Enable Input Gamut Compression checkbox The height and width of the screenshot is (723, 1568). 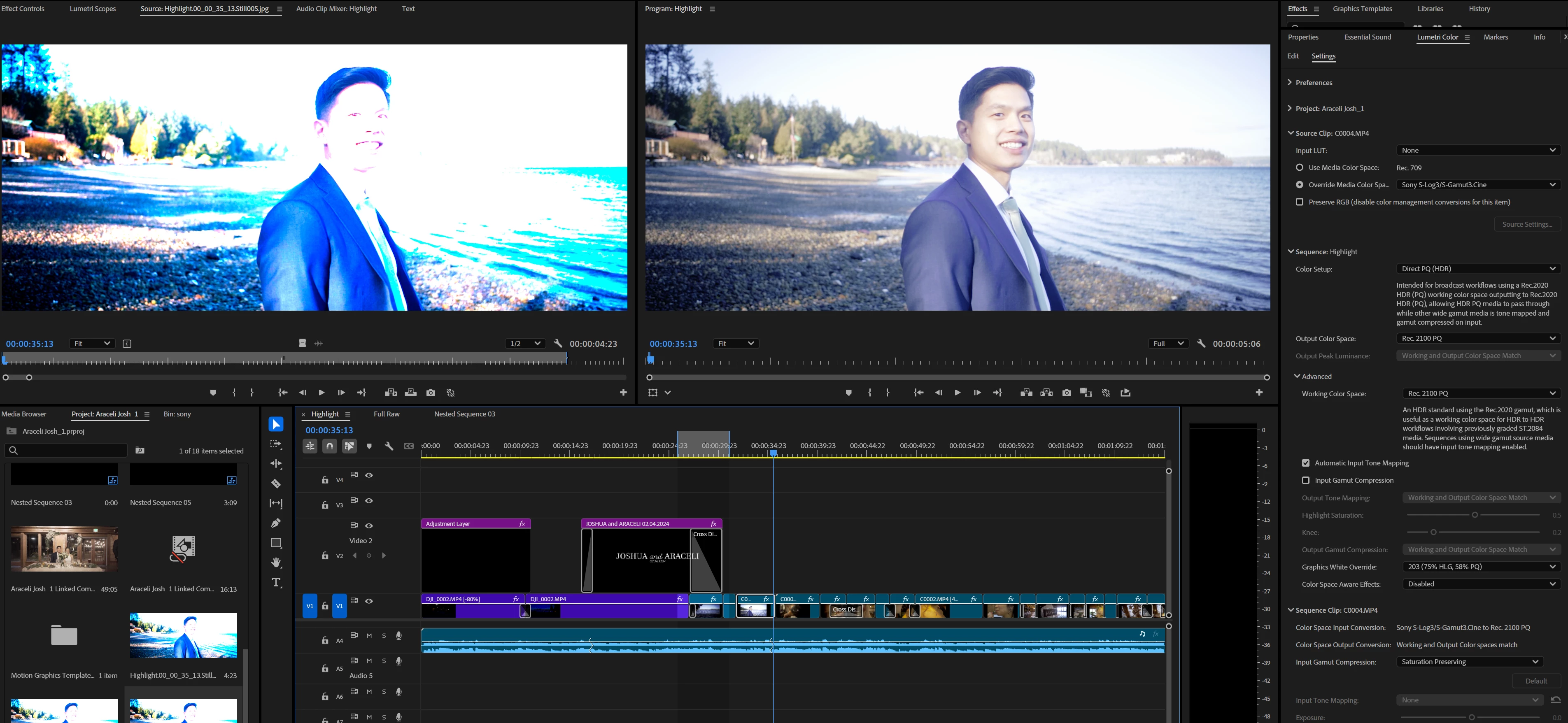tap(1306, 480)
